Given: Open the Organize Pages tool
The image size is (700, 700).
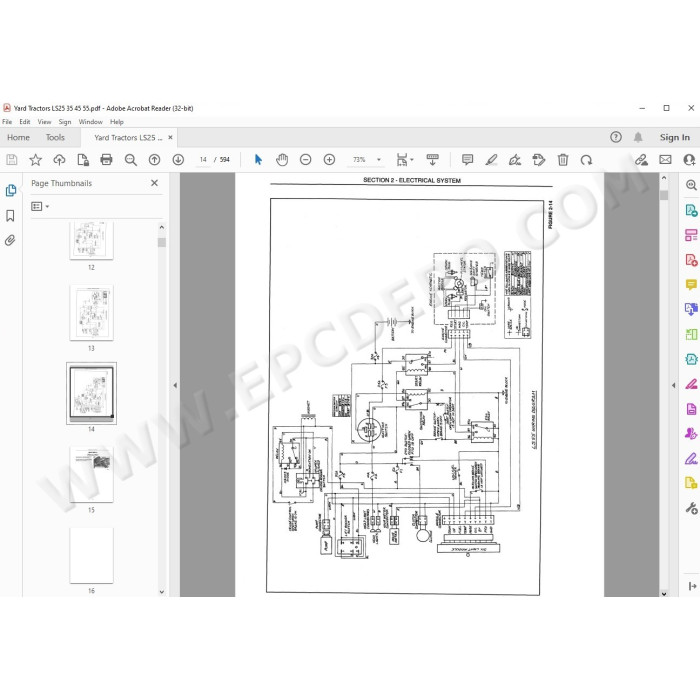Looking at the screenshot, I should coord(691,235).
